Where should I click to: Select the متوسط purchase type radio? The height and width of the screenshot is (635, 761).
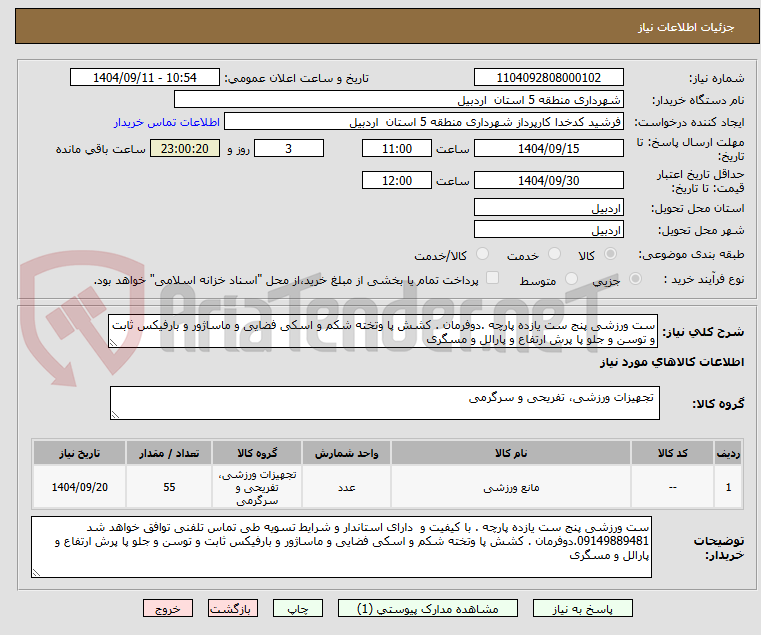pos(571,279)
